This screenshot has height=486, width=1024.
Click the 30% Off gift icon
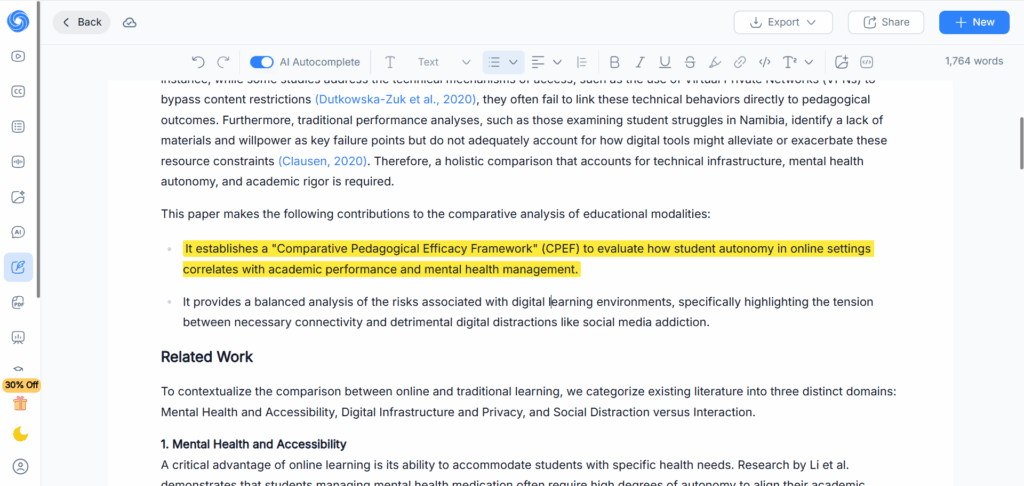tap(21, 403)
